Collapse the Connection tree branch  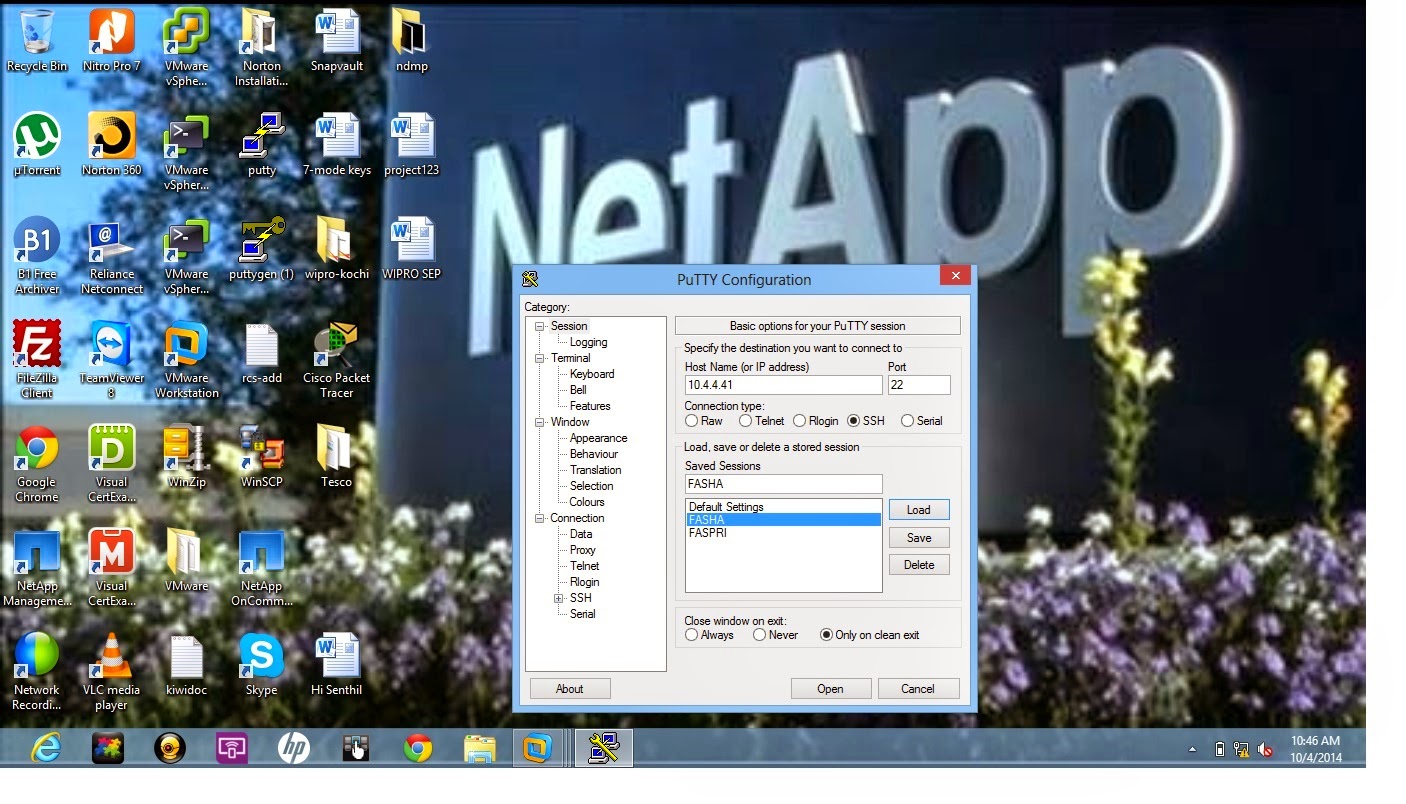541,518
